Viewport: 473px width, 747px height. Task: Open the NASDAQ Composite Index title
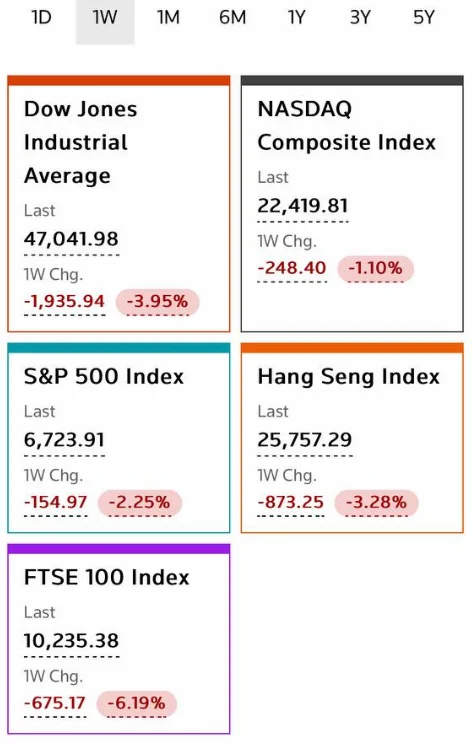[347, 126]
